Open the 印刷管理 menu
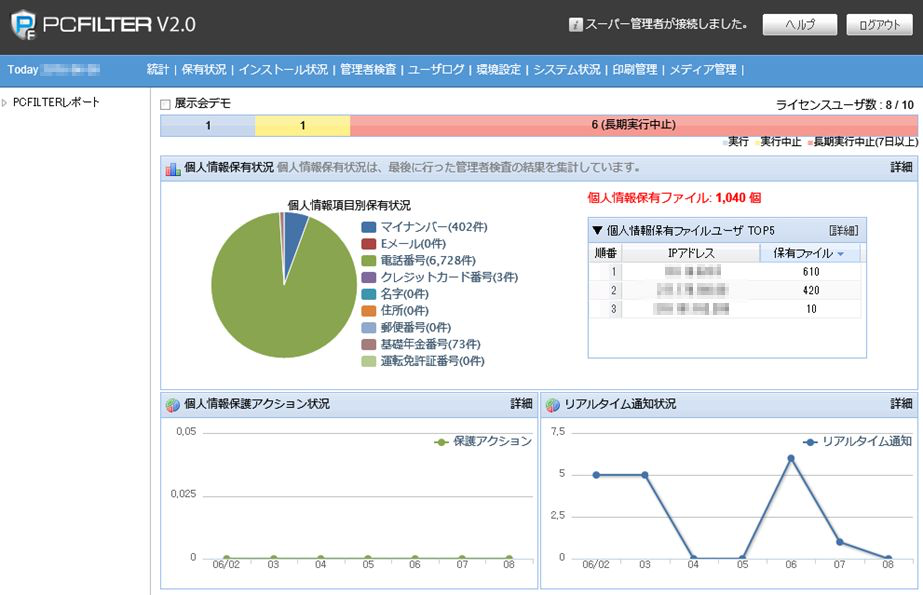The width and height of the screenshot is (923, 595). click(x=635, y=69)
